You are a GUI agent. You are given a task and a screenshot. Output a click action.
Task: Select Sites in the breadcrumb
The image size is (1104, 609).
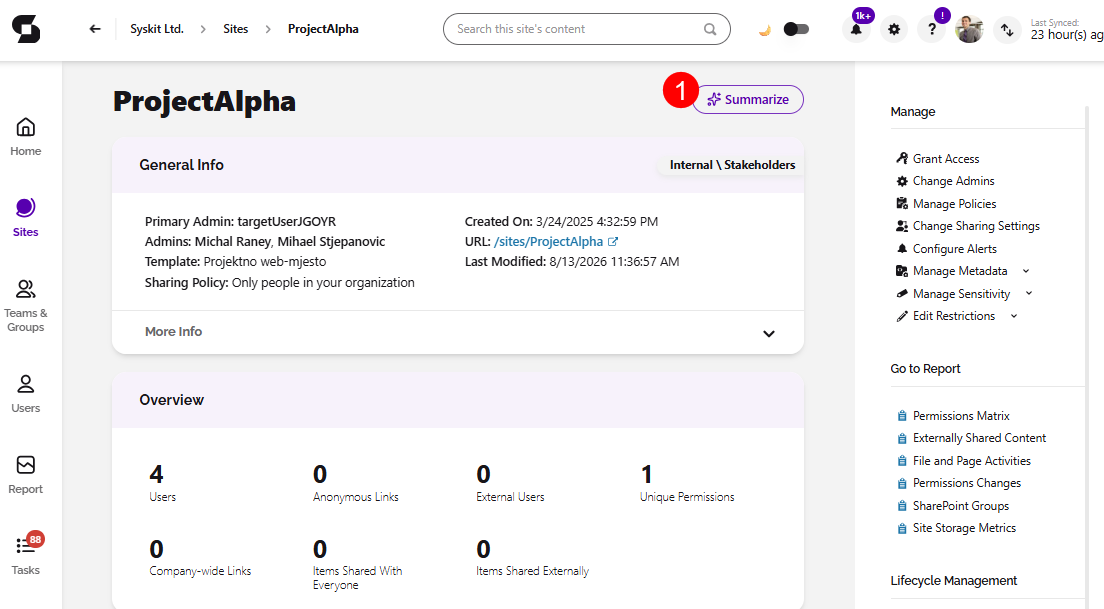pos(236,29)
